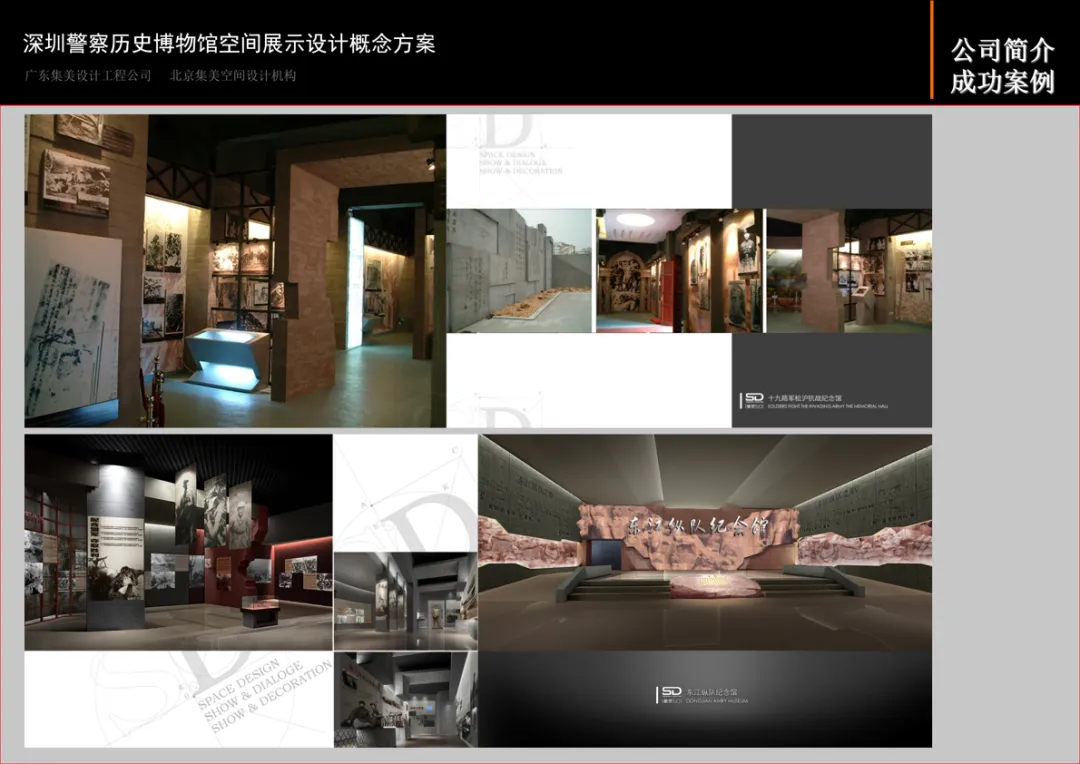Click the 成功案例 heading

(x=1003, y=82)
